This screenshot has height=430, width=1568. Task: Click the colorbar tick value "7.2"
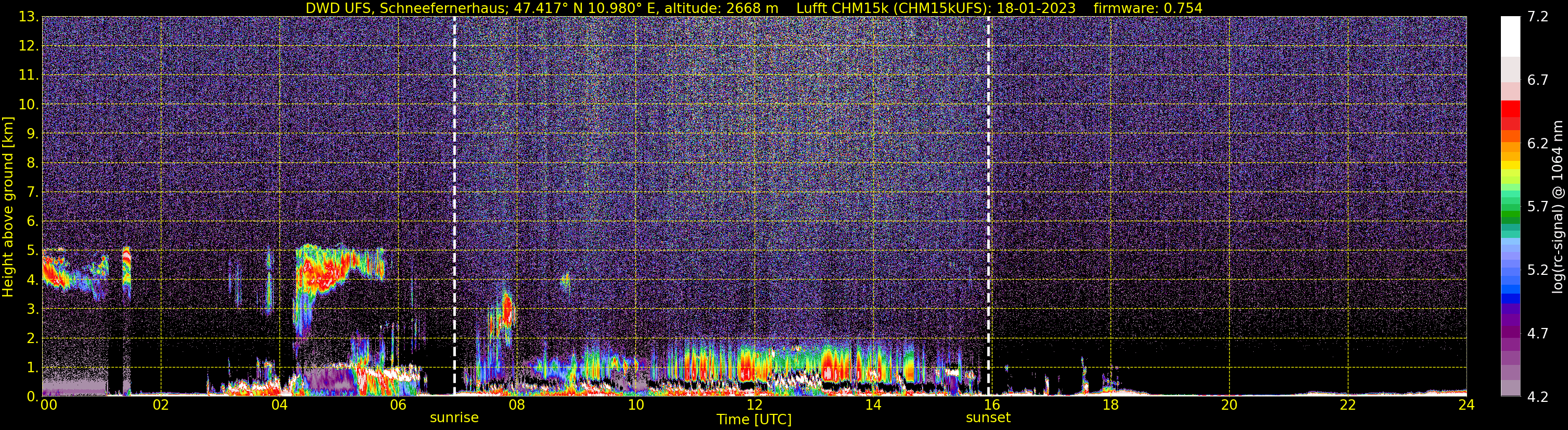[x=1538, y=17]
